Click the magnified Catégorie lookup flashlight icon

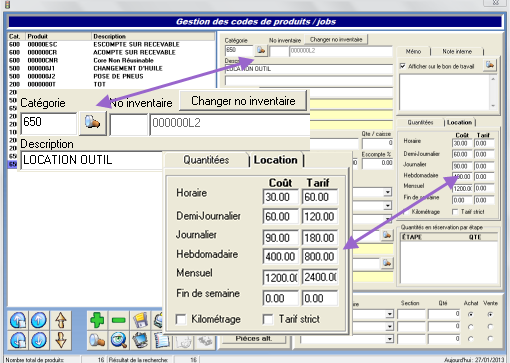click(x=92, y=123)
